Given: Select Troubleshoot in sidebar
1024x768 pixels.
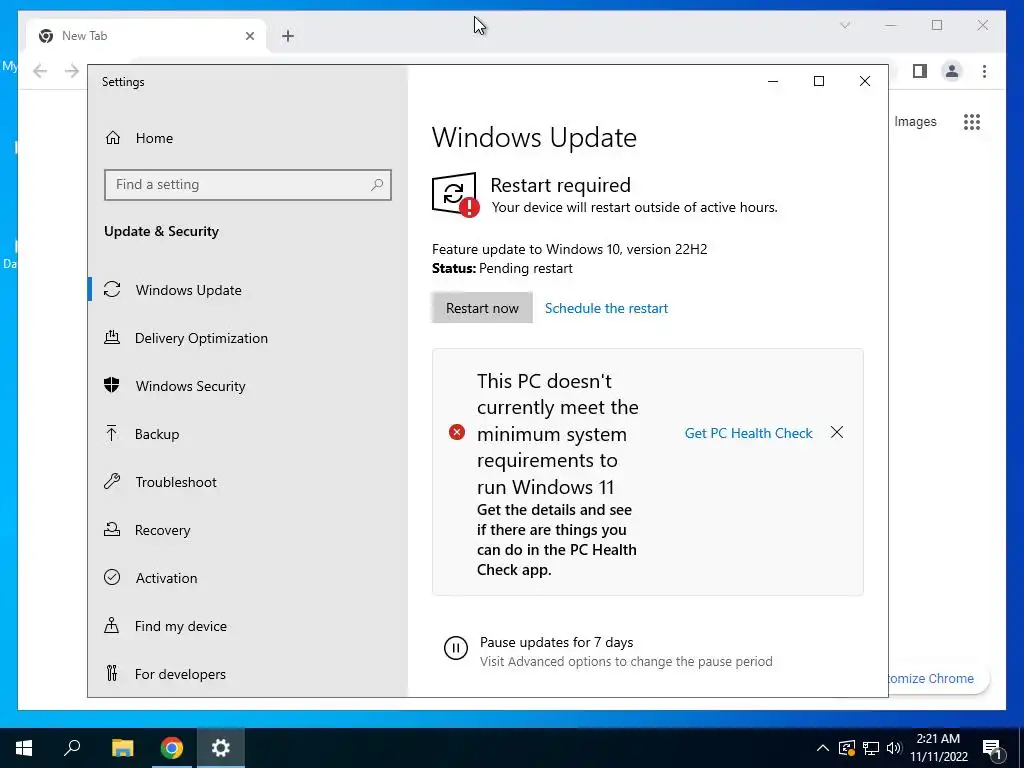Looking at the screenshot, I should (x=176, y=482).
